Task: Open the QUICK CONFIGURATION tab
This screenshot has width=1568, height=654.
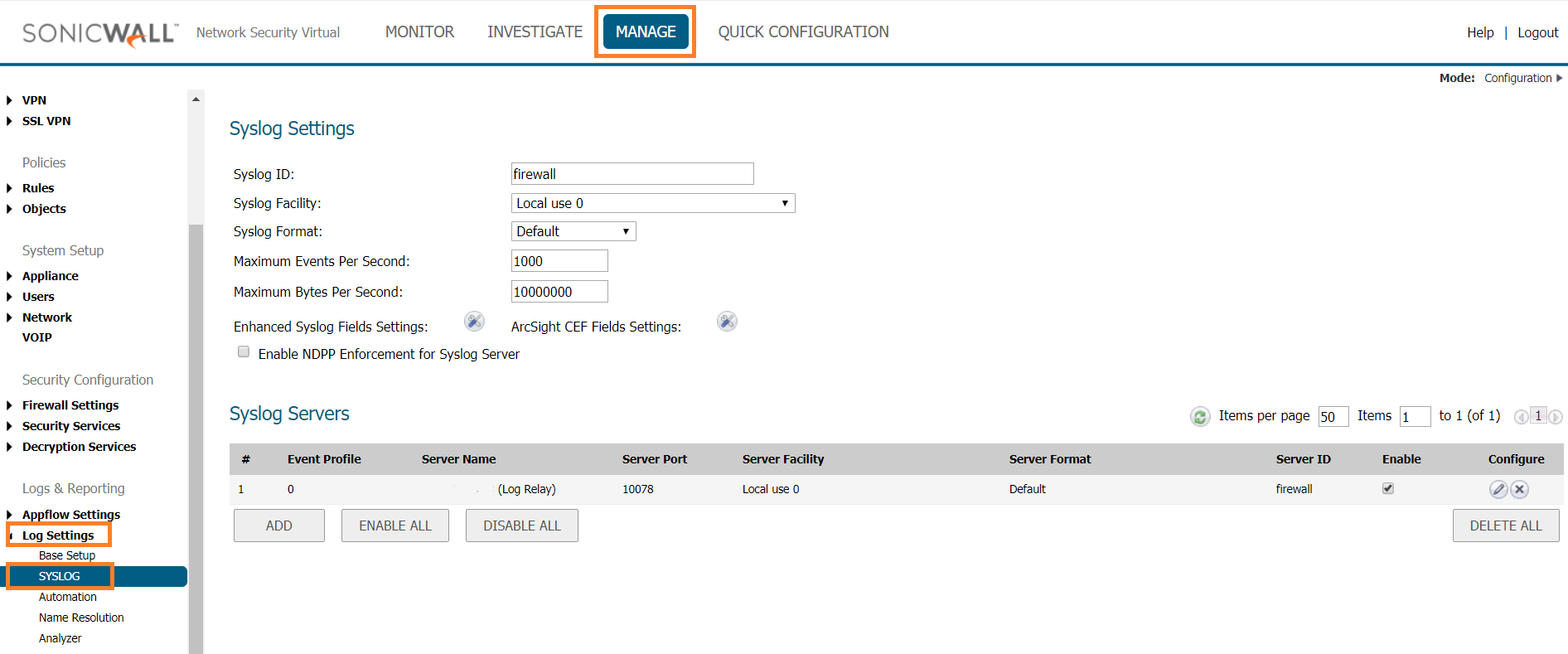Action: pyautogui.click(x=803, y=31)
